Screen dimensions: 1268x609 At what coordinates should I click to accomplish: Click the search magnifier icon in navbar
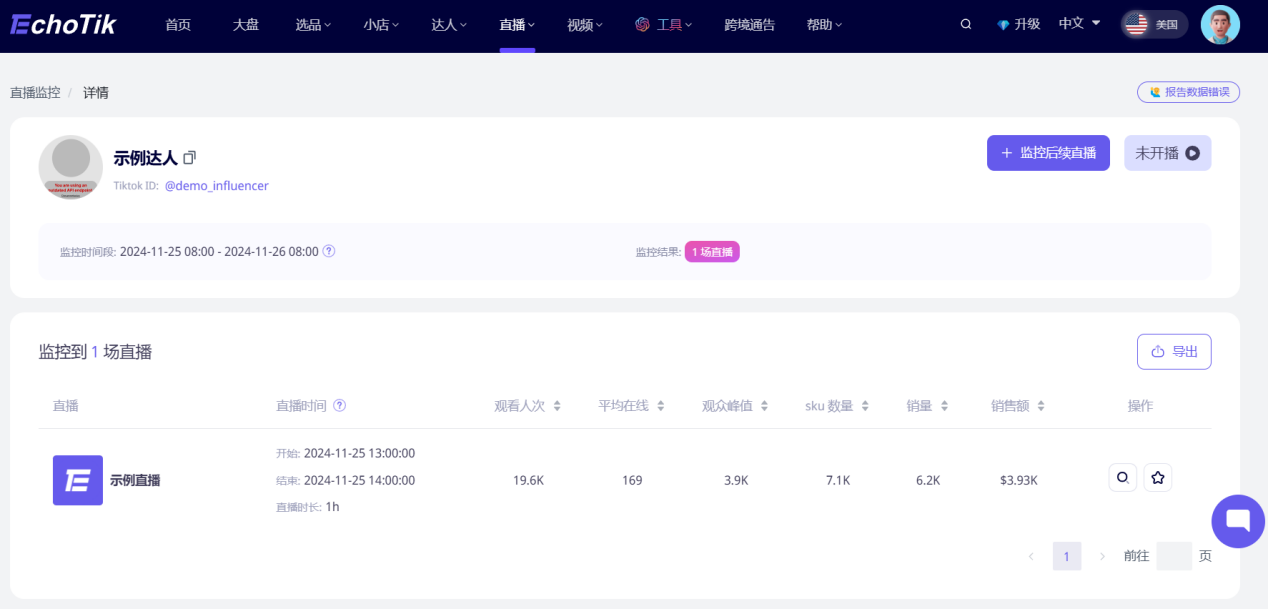coord(965,25)
